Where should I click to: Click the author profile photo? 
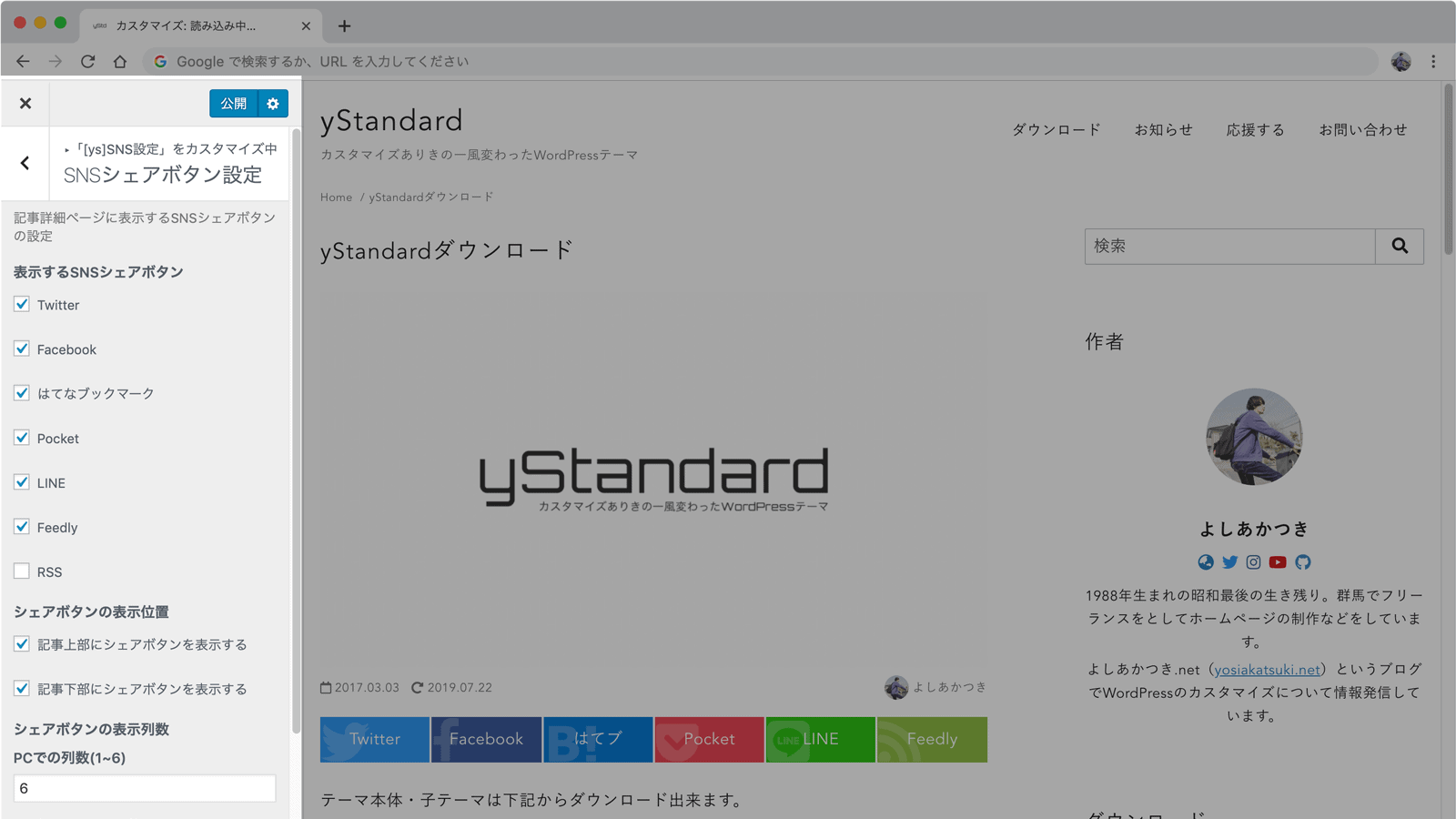tap(1254, 437)
